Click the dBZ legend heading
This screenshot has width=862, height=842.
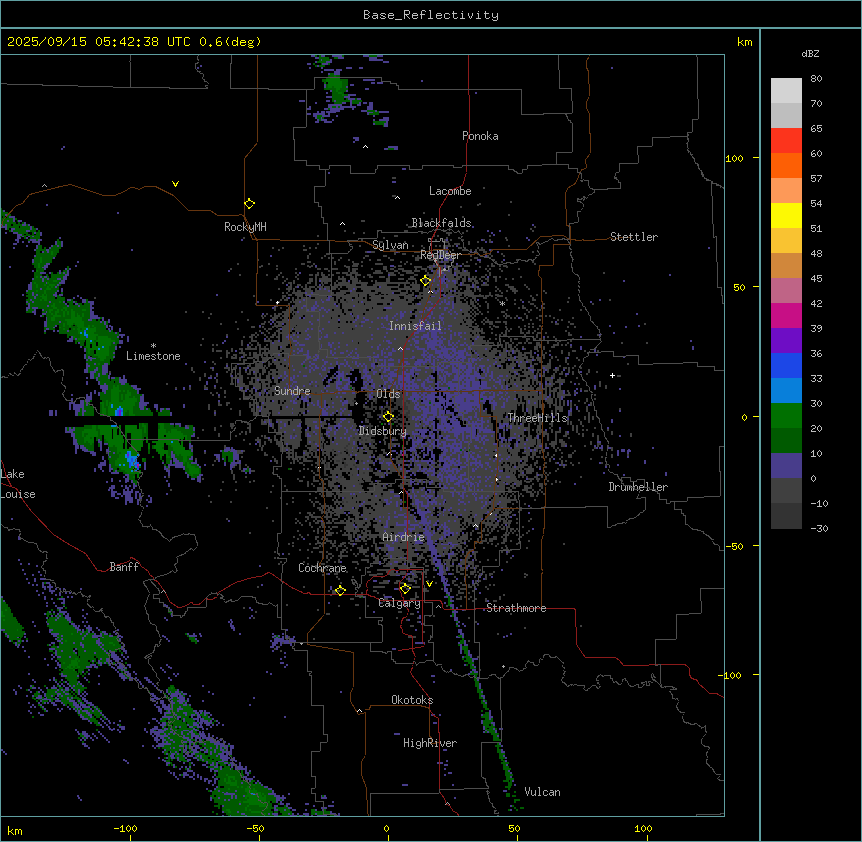pyautogui.click(x=810, y=54)
